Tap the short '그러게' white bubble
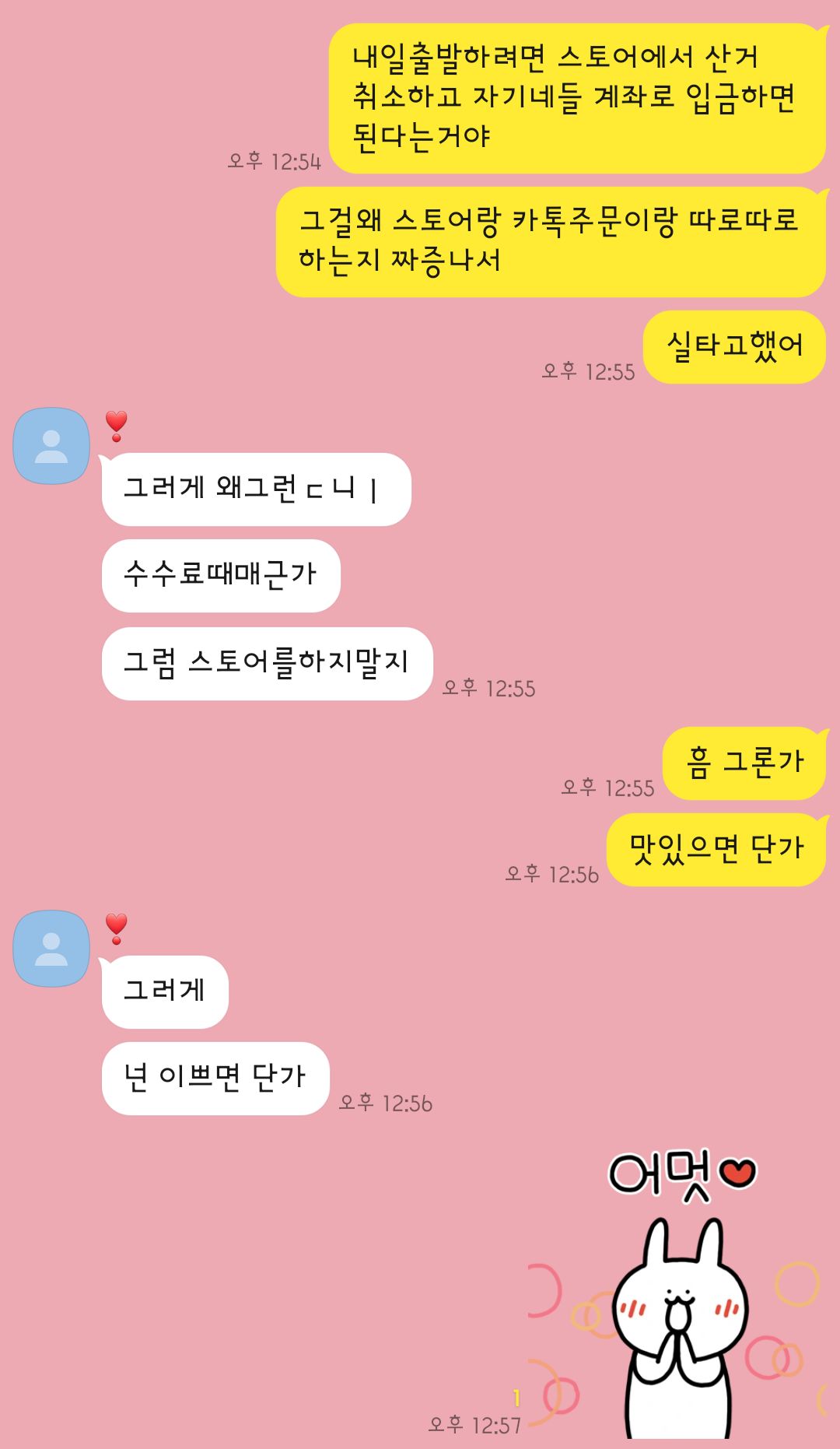This screenshot has height=1449, width=840. [165, 992]
